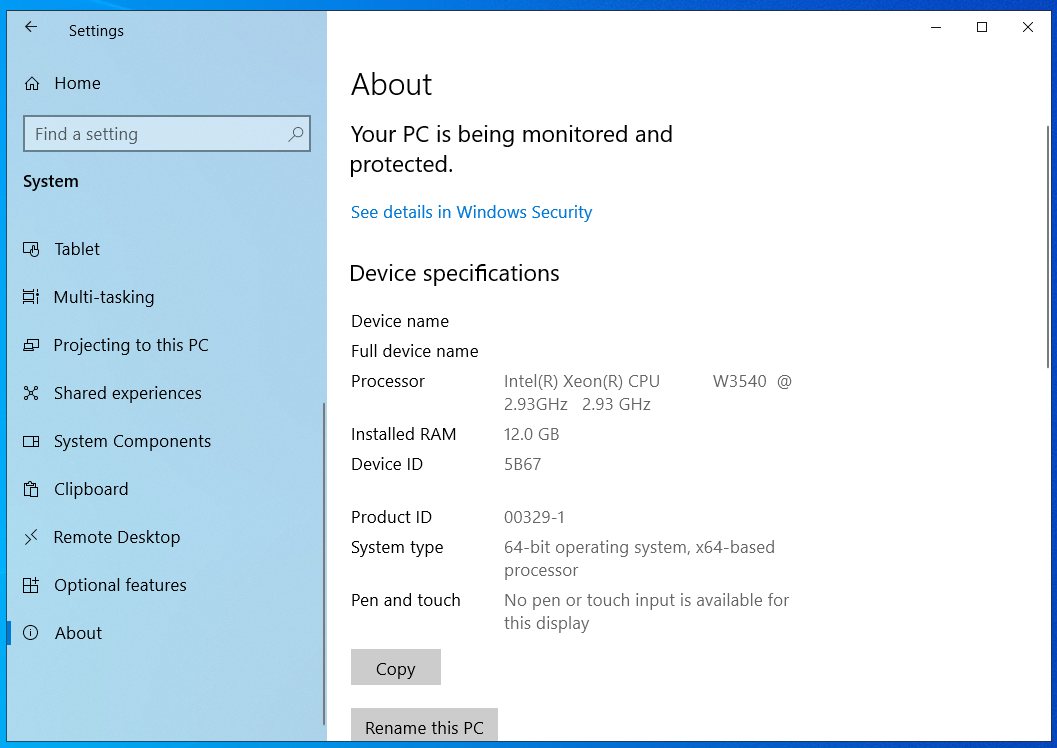Screen dimensions: 1057x748
Task: Open Shared experiences settings
Action: click(166, 393)
